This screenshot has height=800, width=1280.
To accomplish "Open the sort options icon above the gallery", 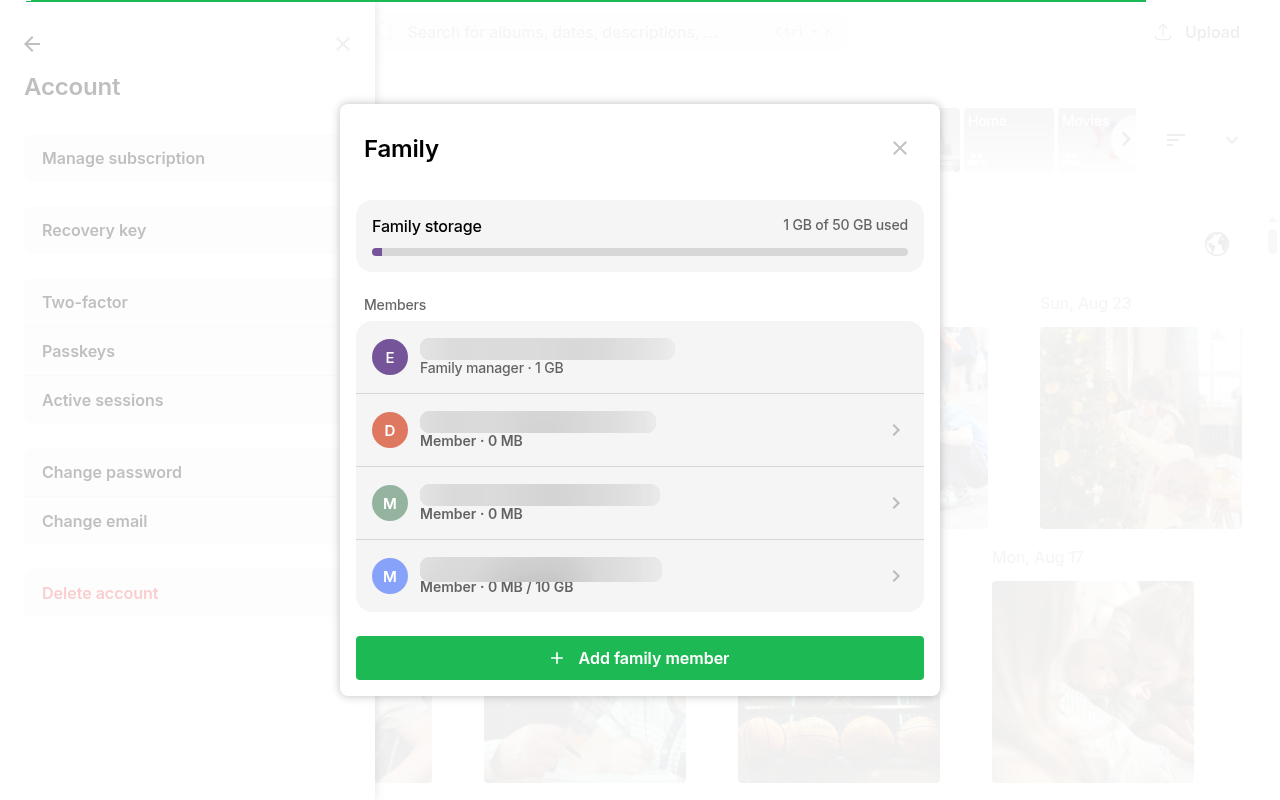I will (1176, 140).
